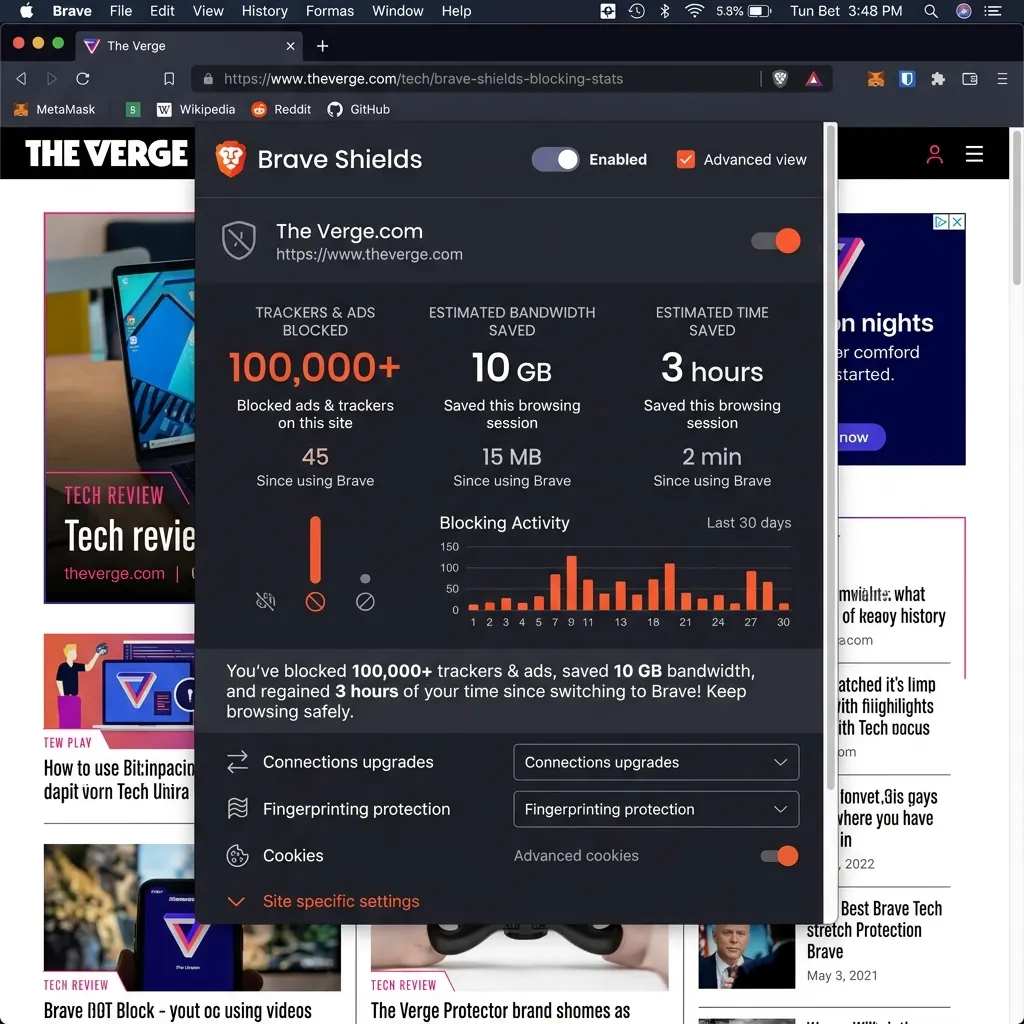Open Brave hamburger main menu
Screen dimensions: 1024x1024
click(1002, 79)
